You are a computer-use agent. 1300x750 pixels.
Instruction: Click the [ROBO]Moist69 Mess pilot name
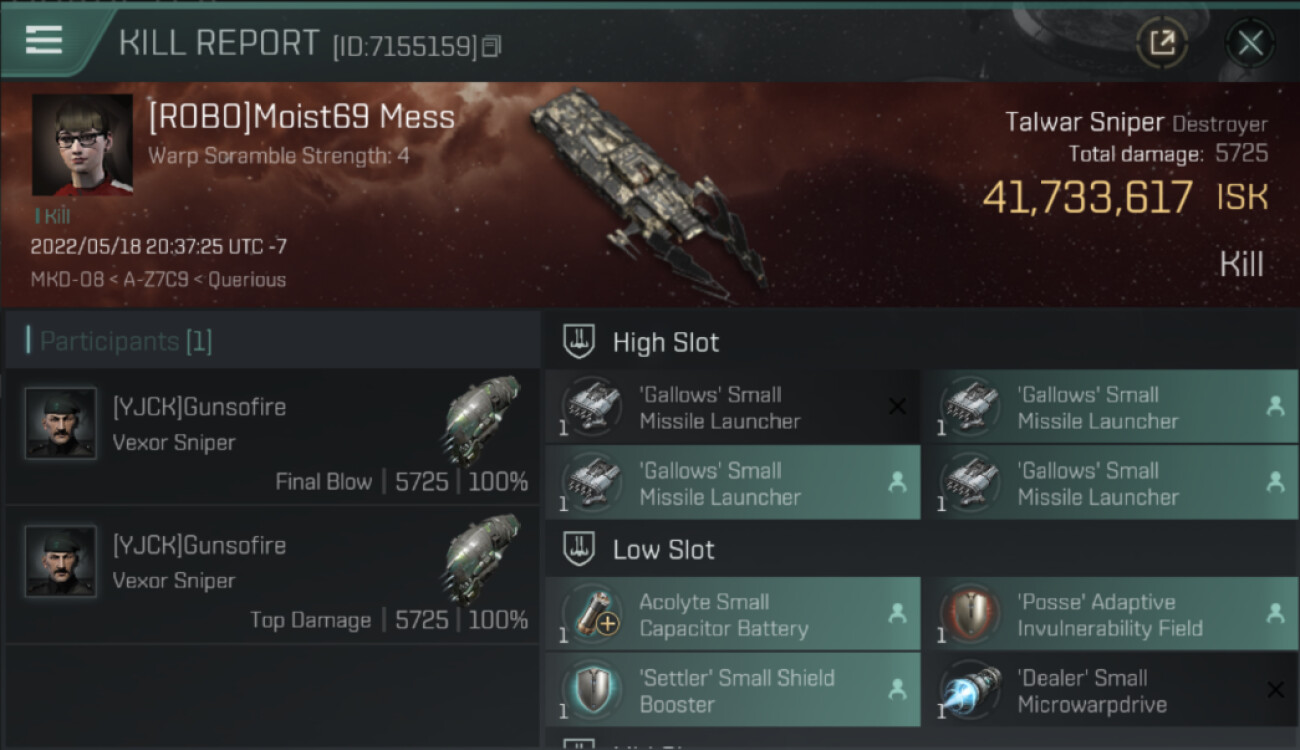pyautogui.click(x=301, y=118)
